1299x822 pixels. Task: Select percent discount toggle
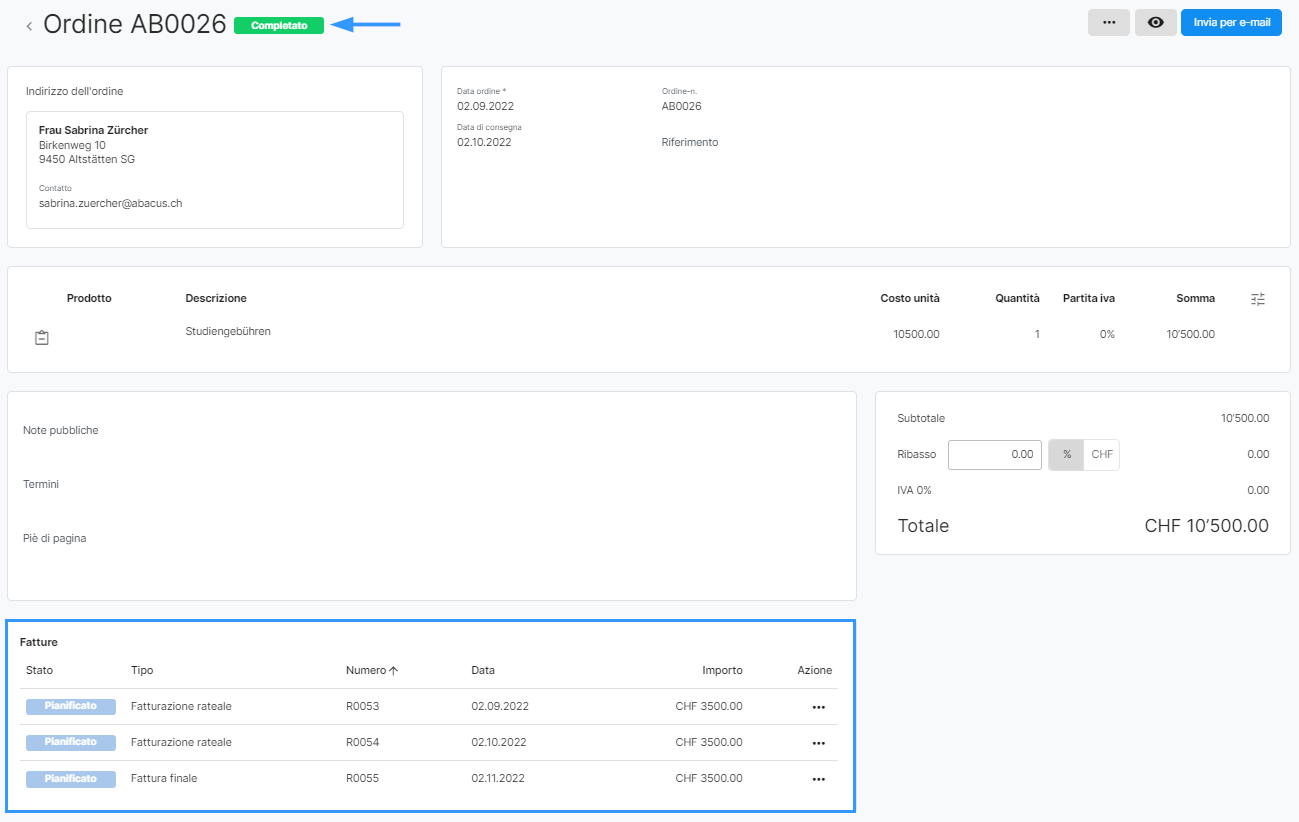tap(1066, 455)
